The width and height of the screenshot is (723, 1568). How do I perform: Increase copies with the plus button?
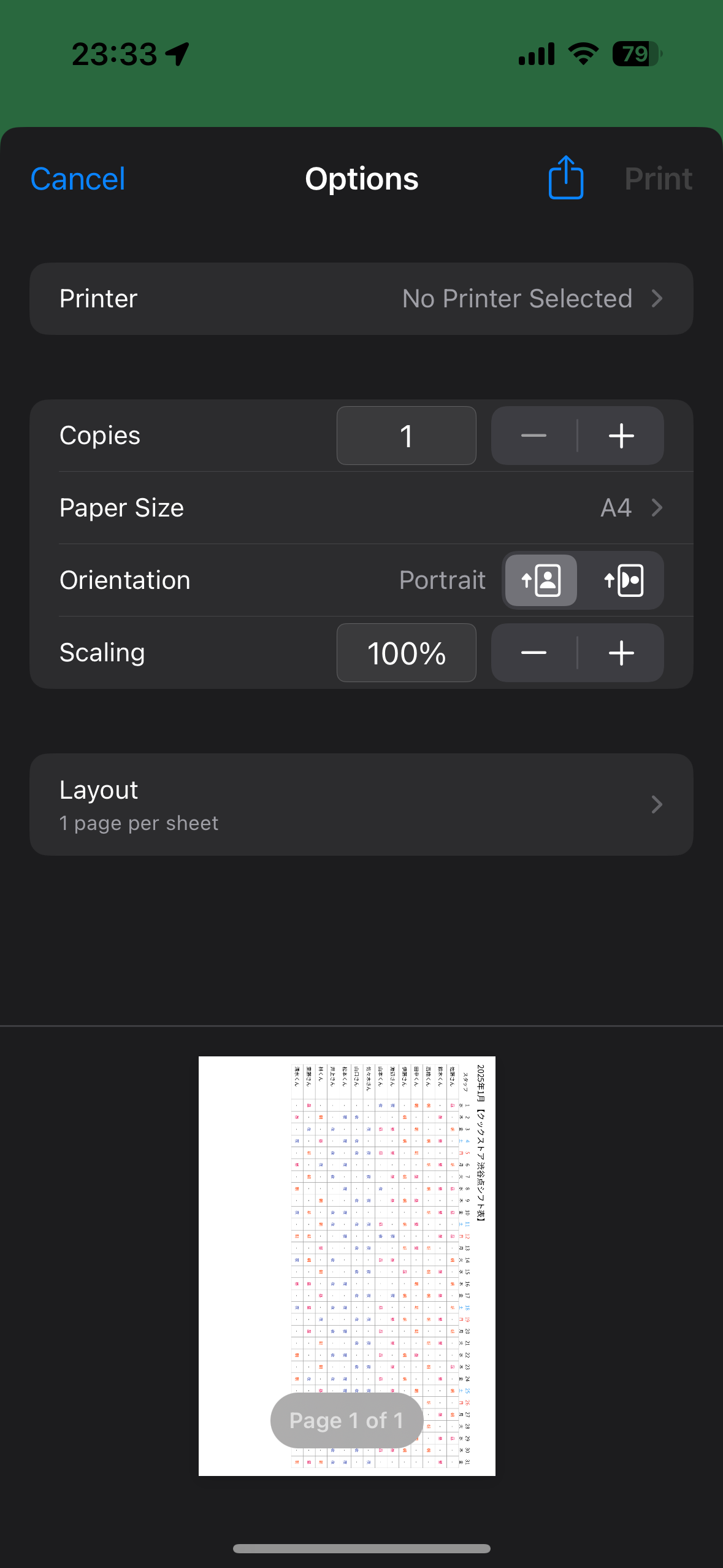pyautogui.click(x=621, y=436)
